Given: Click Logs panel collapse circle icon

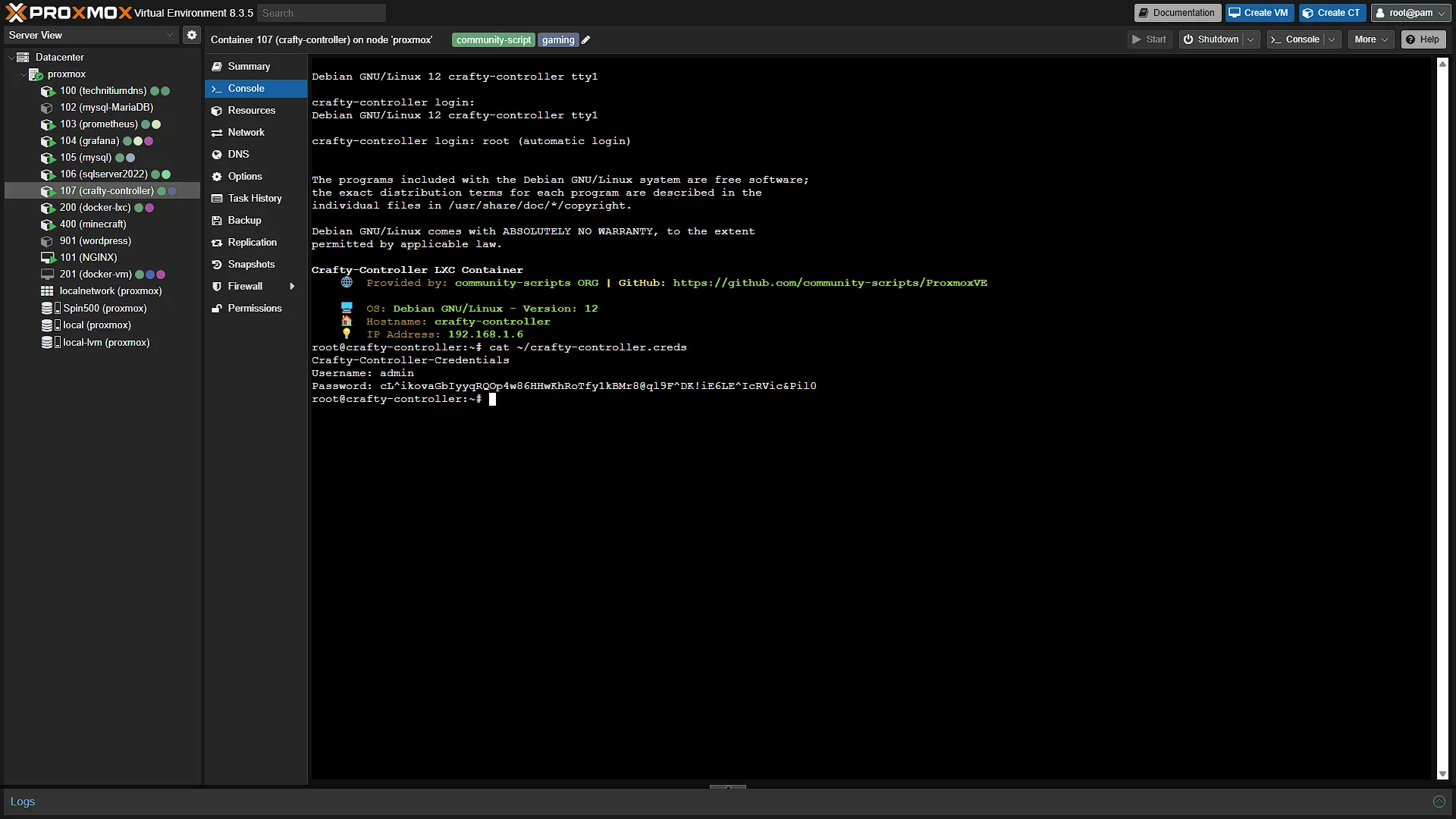Looking at the screenshot, I should click(x=1439, y=802).
